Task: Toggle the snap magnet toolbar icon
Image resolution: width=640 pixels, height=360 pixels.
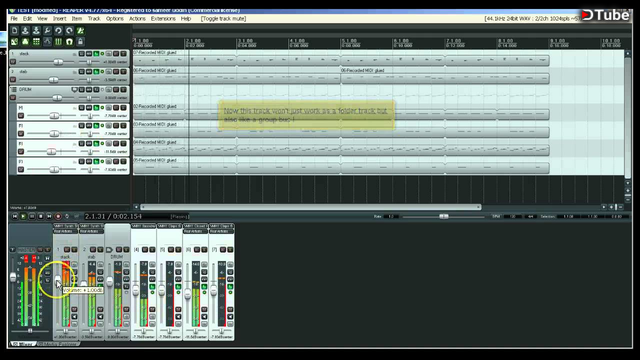Action: [69, 42]
